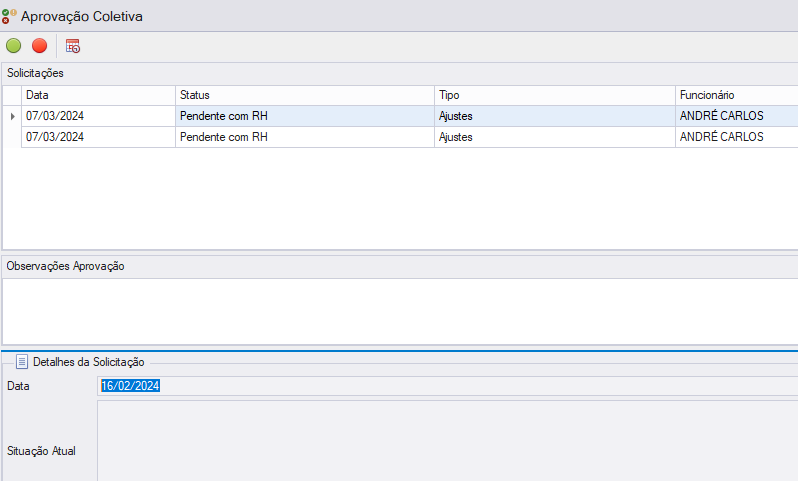The height and width of the screenshot is (481, 798).
Task: Click the red reject circle icon
Action: click(x=39, y=46)
